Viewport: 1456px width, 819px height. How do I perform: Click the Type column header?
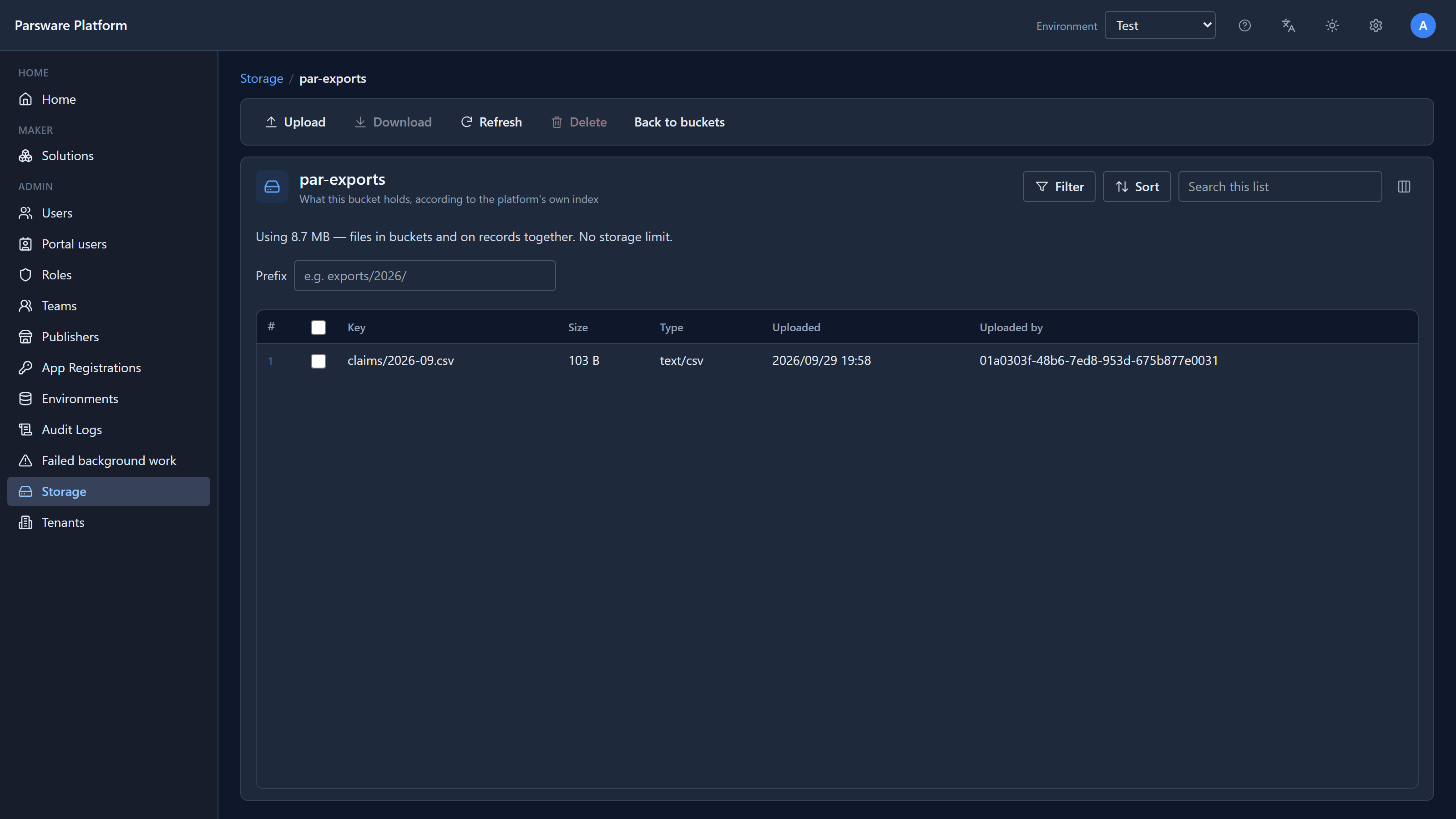click(672, 327)
